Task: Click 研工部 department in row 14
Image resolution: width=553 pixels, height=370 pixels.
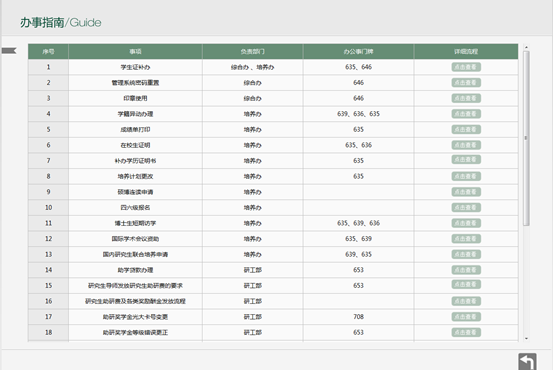Action: (253, 270)
